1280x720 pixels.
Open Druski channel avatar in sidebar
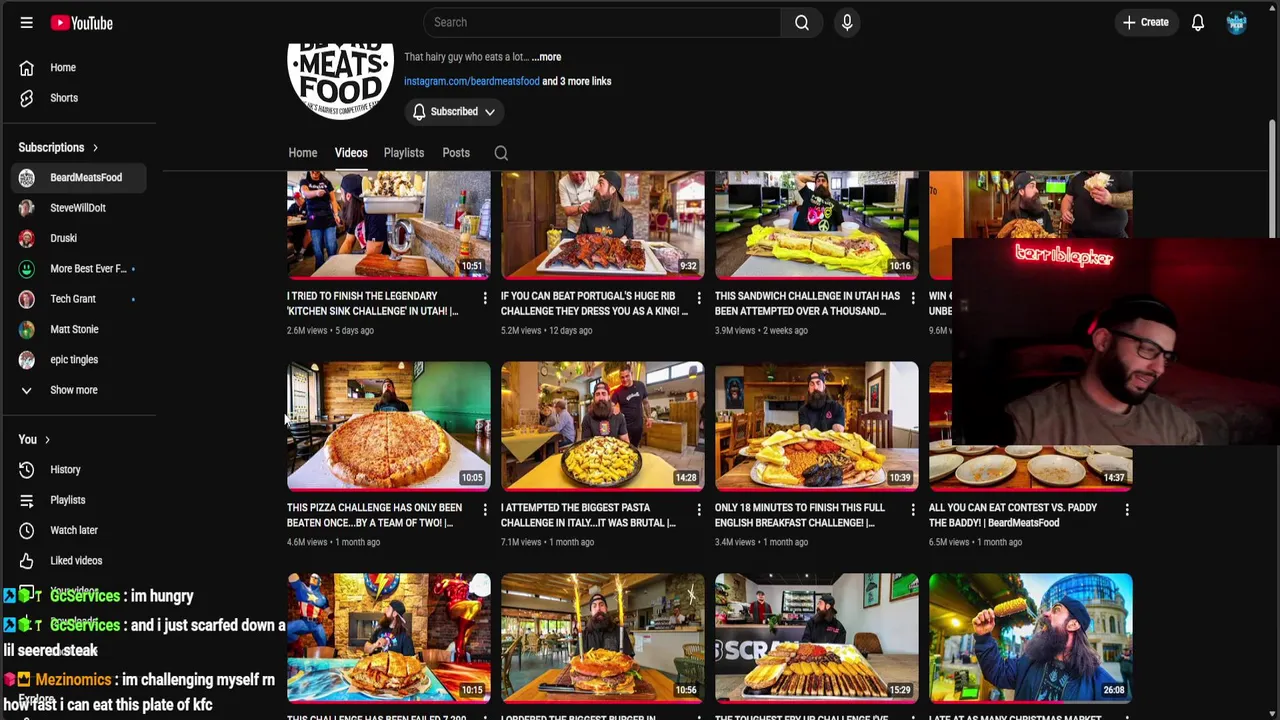point(27,238)
